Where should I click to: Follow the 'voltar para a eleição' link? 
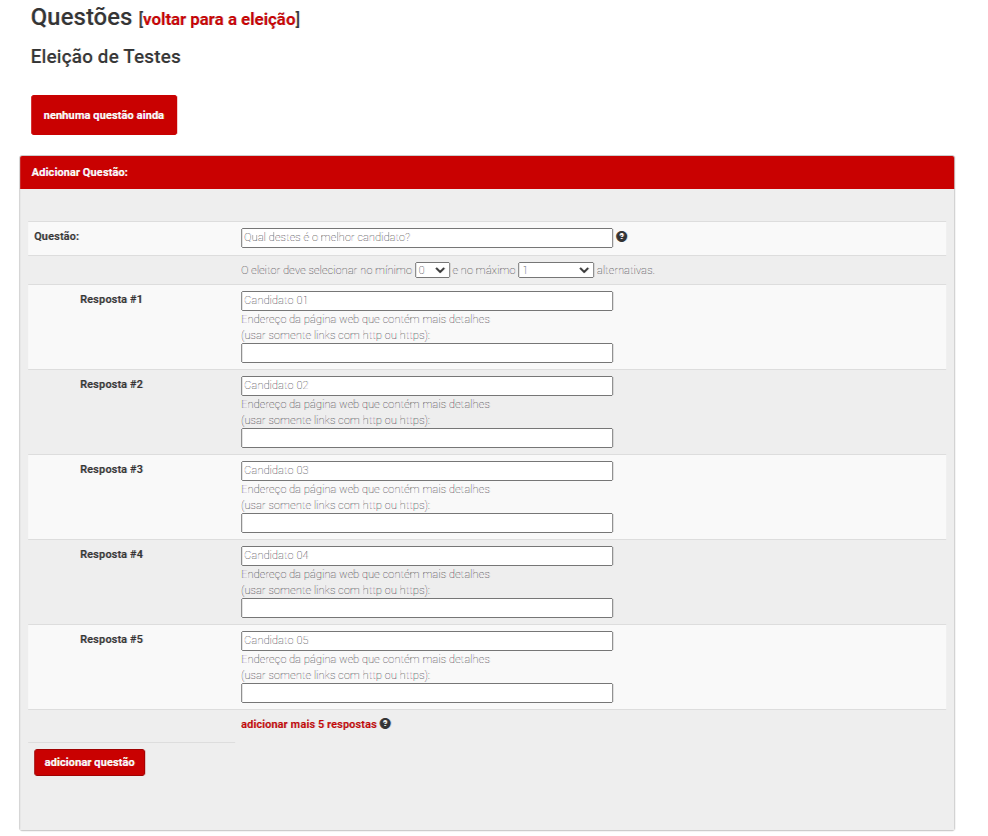click(x=219, y=19)
